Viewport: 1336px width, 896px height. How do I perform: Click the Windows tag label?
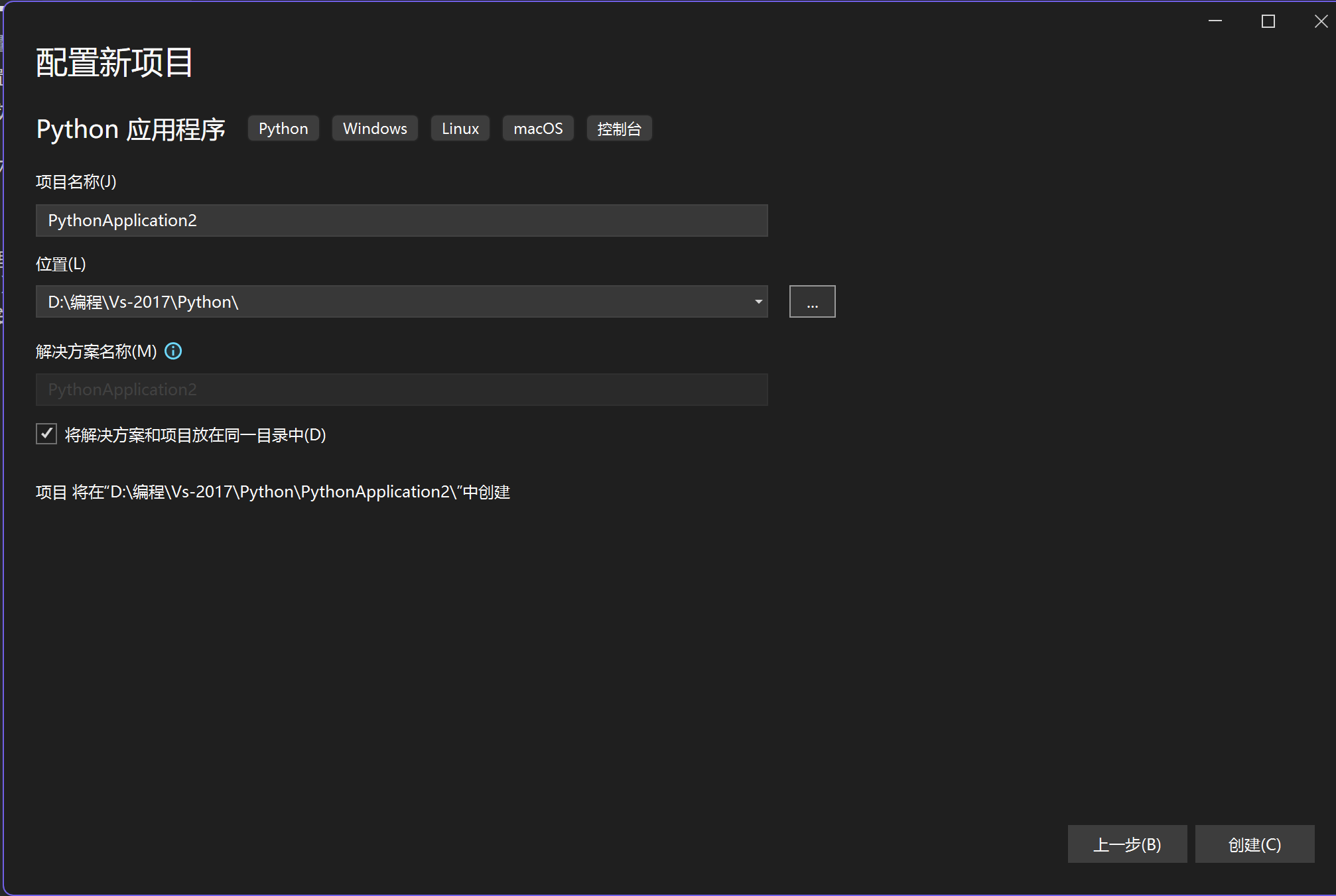[375, 129]
